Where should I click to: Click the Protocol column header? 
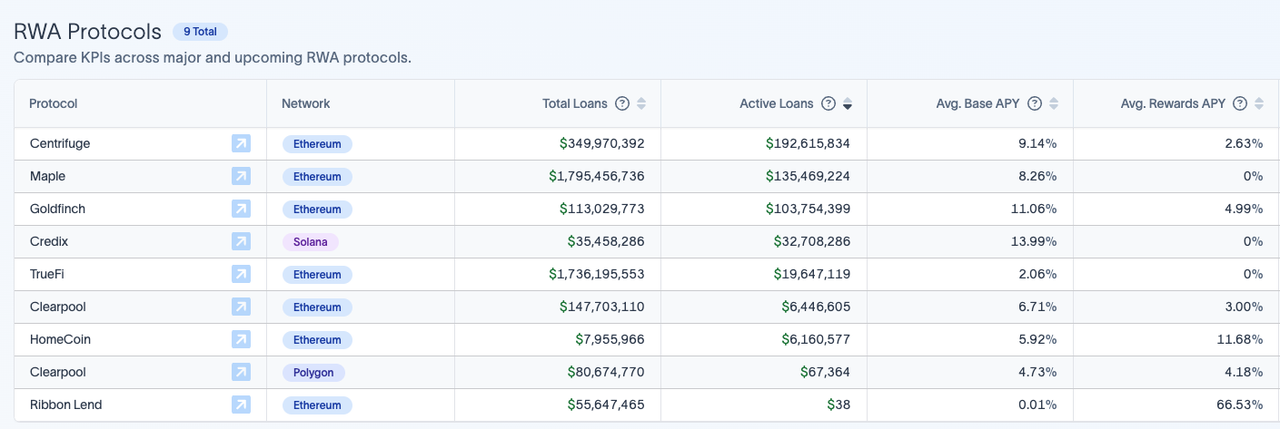point(53,104)
